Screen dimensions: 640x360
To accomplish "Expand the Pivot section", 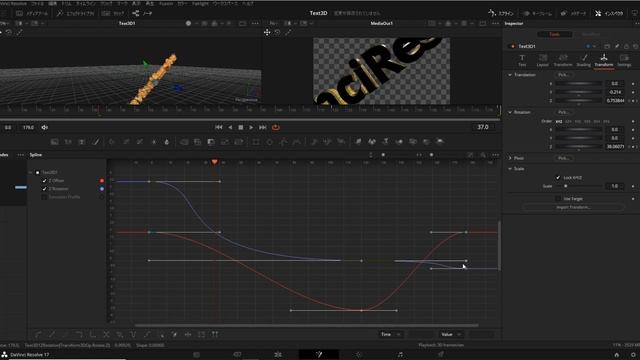I will 510,158.
